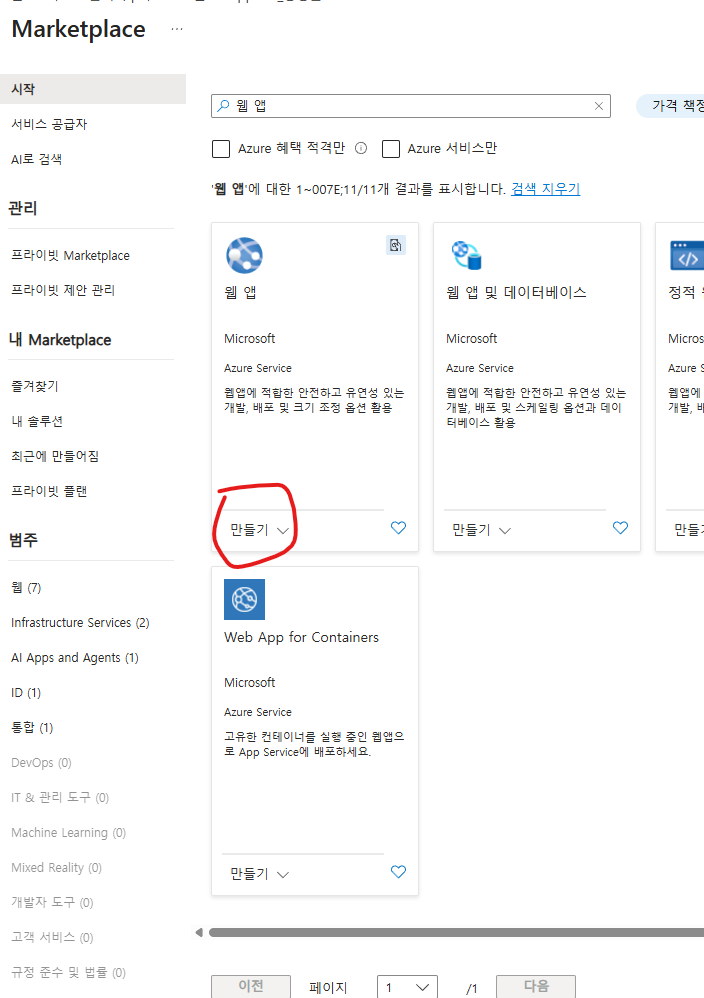
Task: Filter by AI Apps and Agents (1)
Action: coord(74,657)
